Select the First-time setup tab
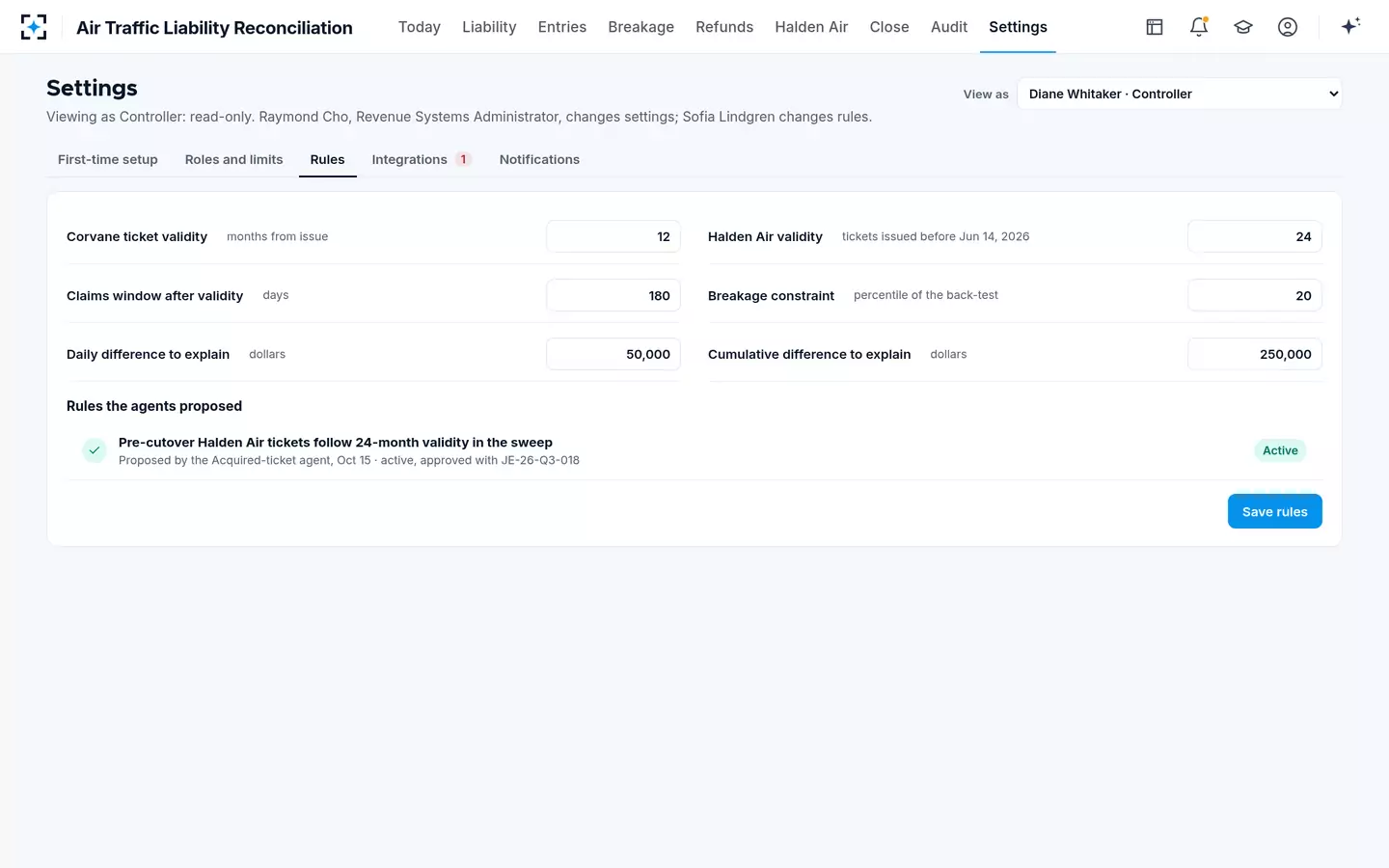Screen dimensions: 1389x868 pyautogui.click(x=108, y=159)
